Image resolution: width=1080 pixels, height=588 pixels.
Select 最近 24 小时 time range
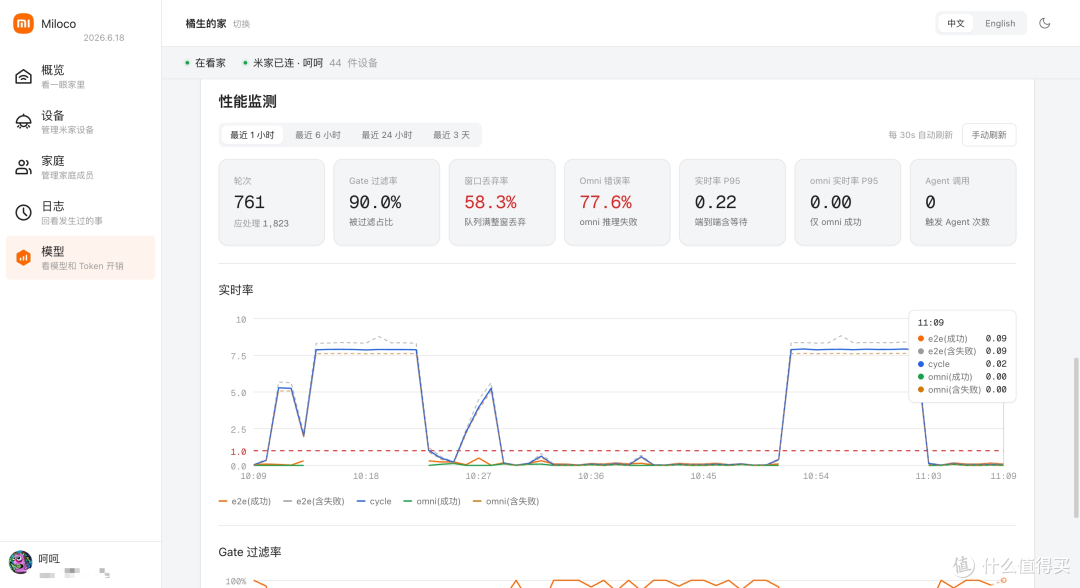[x=386, y=135]
